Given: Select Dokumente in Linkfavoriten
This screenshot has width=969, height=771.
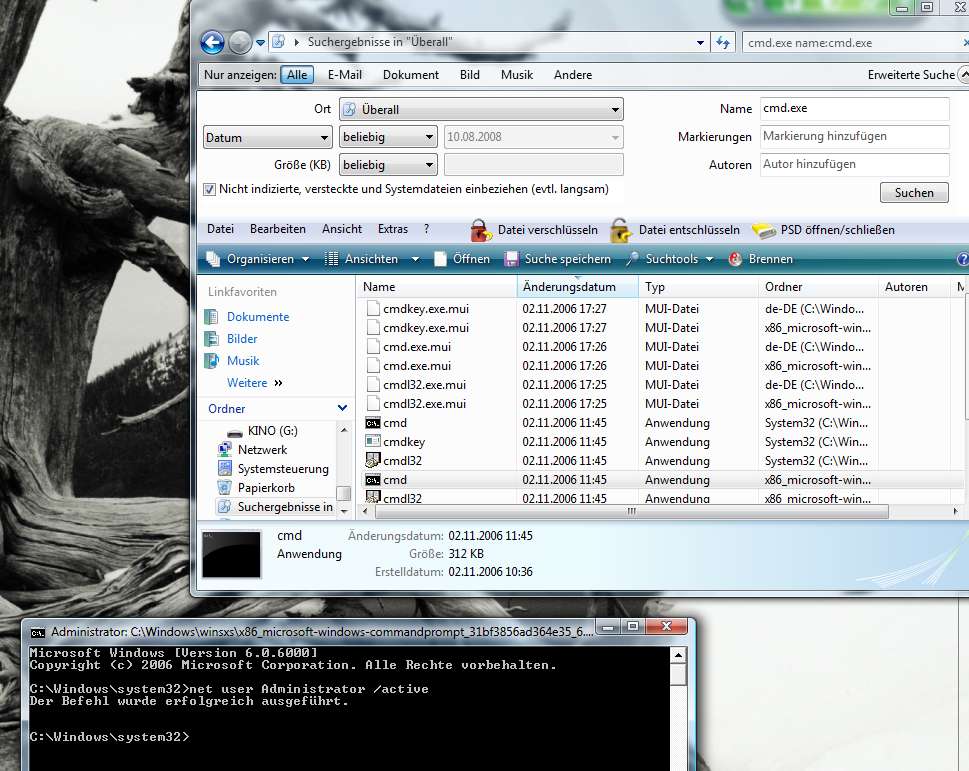Looking at the screenshot, I should (x=258, y=317).
